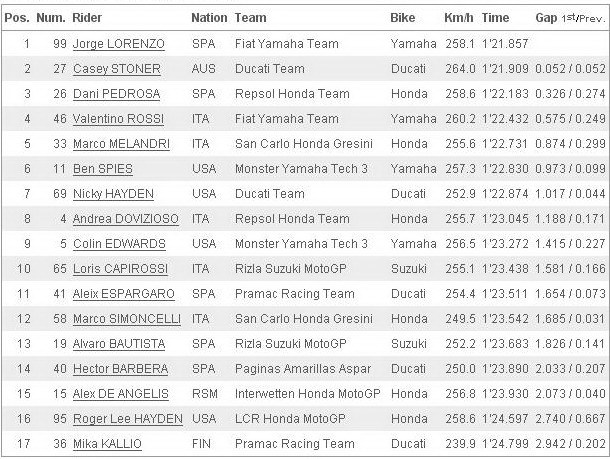Screen dimensions: 610x459
Task: Open Colin EDWARDS rider page
Action: (119, 244)
